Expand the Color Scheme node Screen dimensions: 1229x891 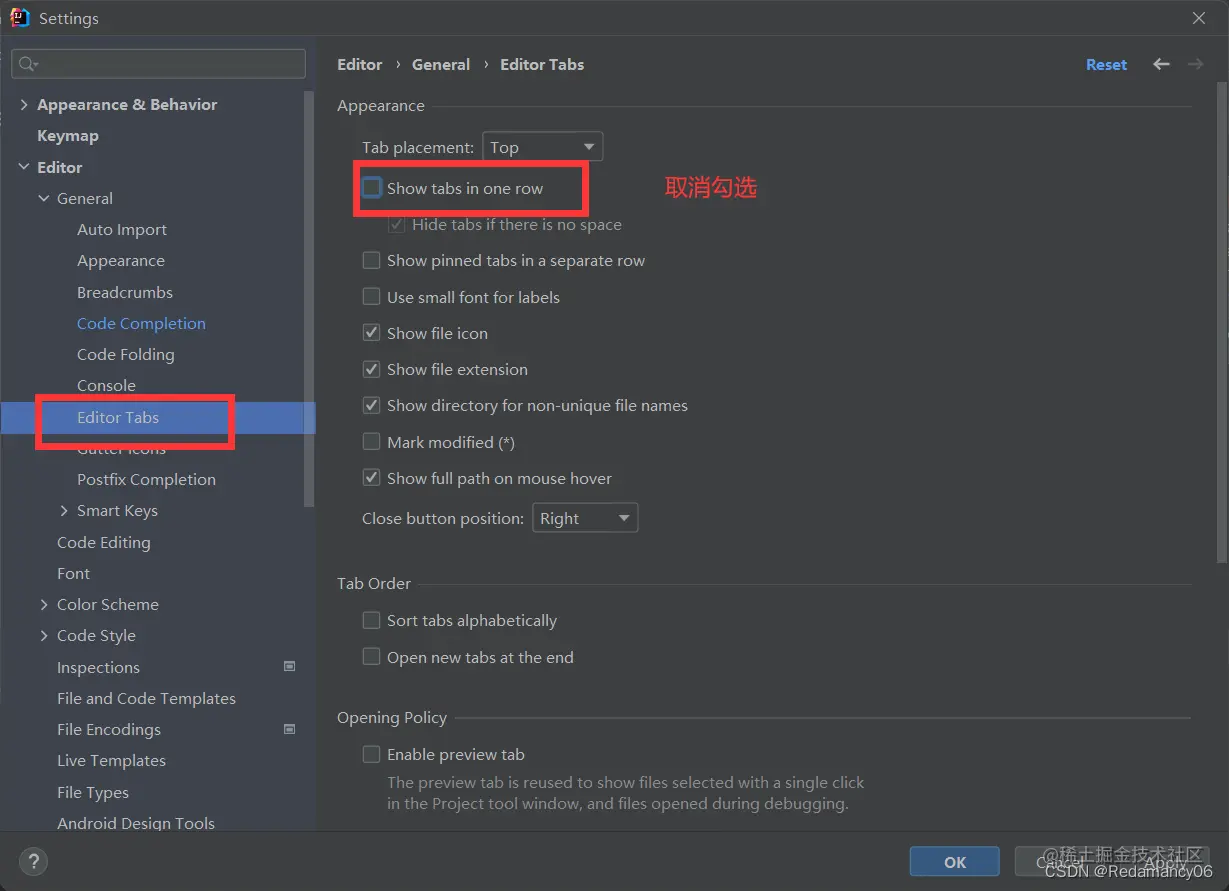click(44, 604)
